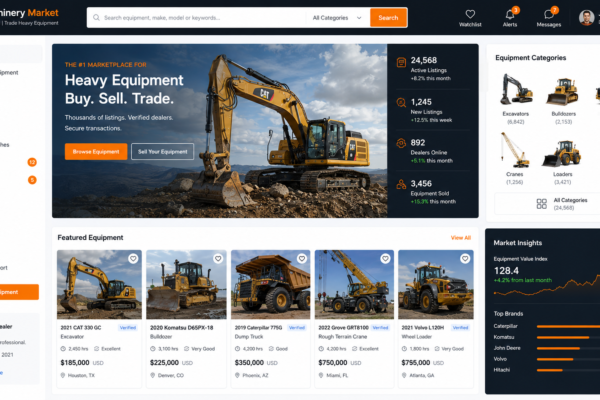This screenshot has width=600, height=400.
Task: Open the Volvo L120H wheel loader photo
Action: [436, 284]
